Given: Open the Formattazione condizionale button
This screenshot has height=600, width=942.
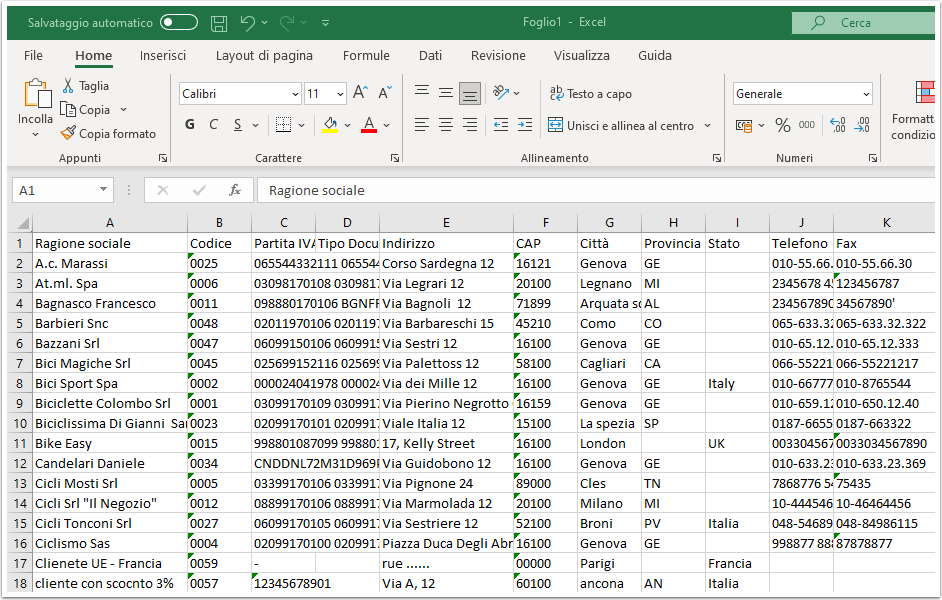Looking at the screenshot, I should click(914, 111).
